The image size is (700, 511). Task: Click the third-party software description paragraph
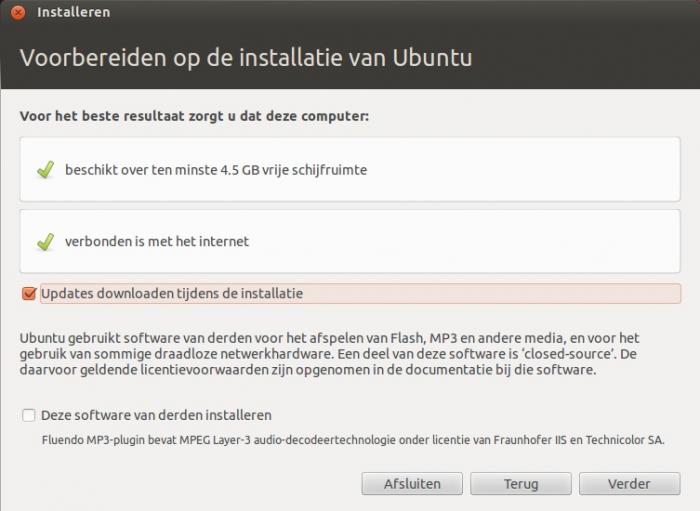(x=329, y=354)
